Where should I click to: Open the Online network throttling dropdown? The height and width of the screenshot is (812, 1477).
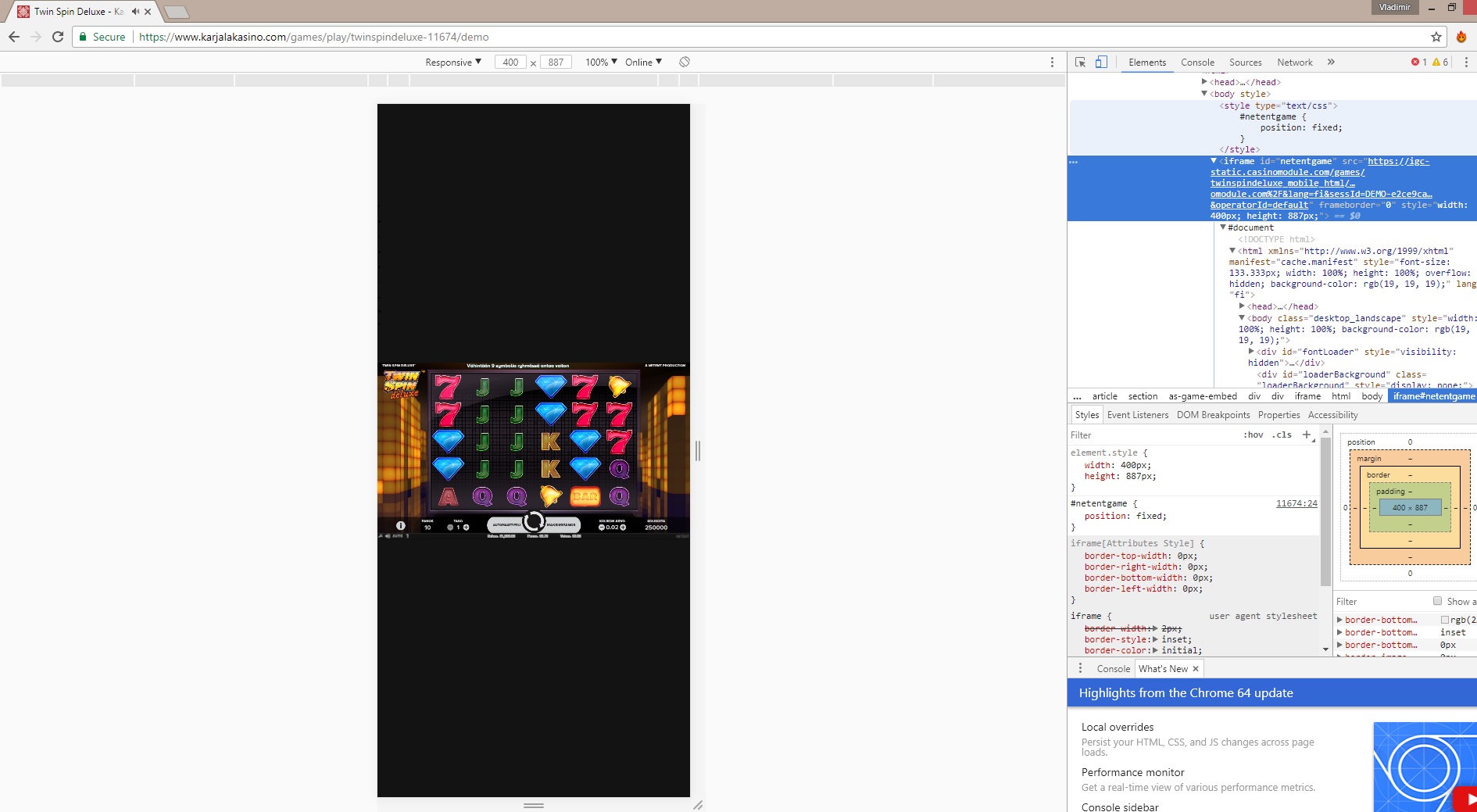point(643,63)
